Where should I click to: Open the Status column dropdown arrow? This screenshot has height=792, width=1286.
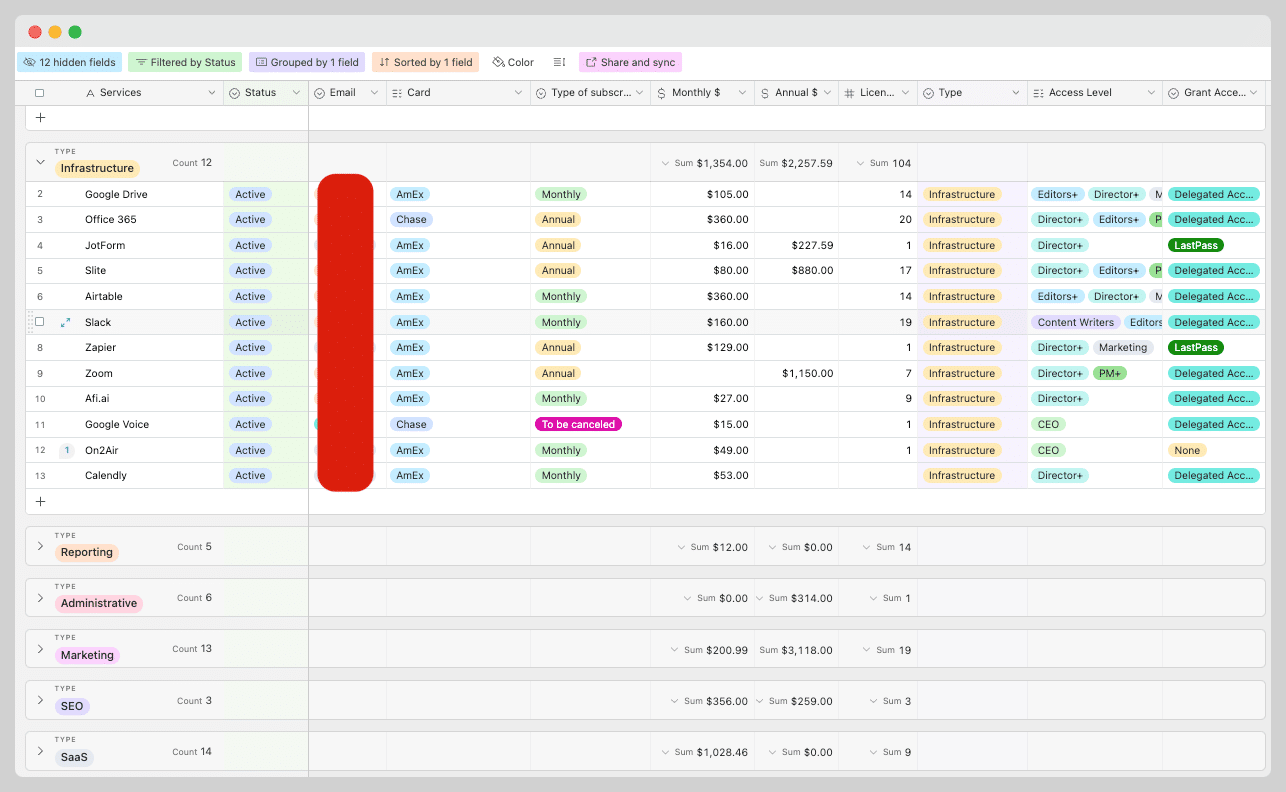point(296,93)
